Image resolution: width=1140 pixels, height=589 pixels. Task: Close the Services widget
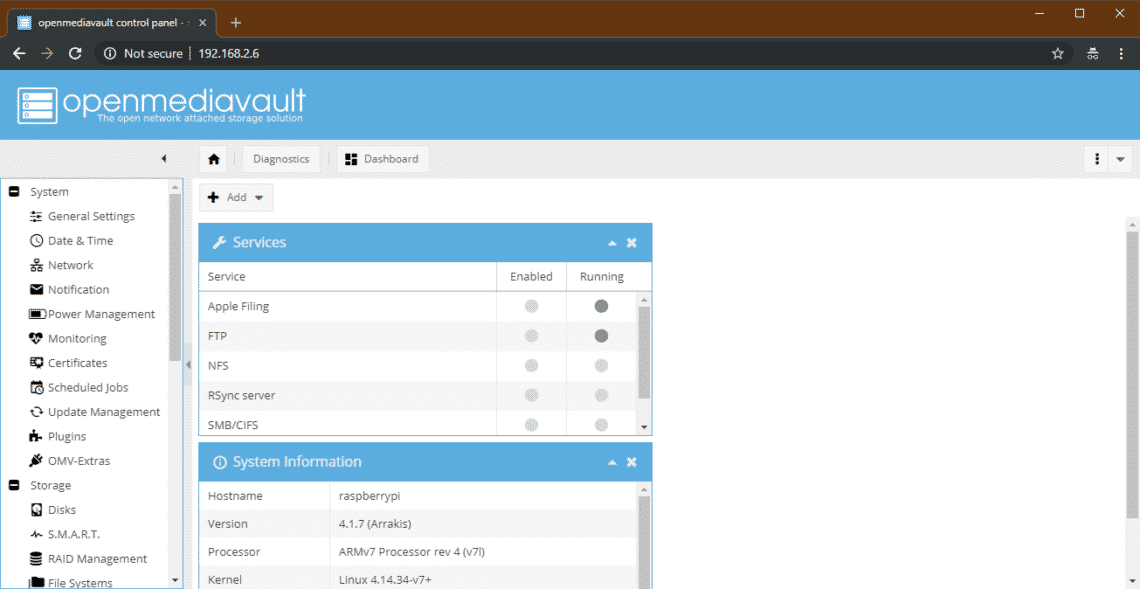tap(632, 243)
